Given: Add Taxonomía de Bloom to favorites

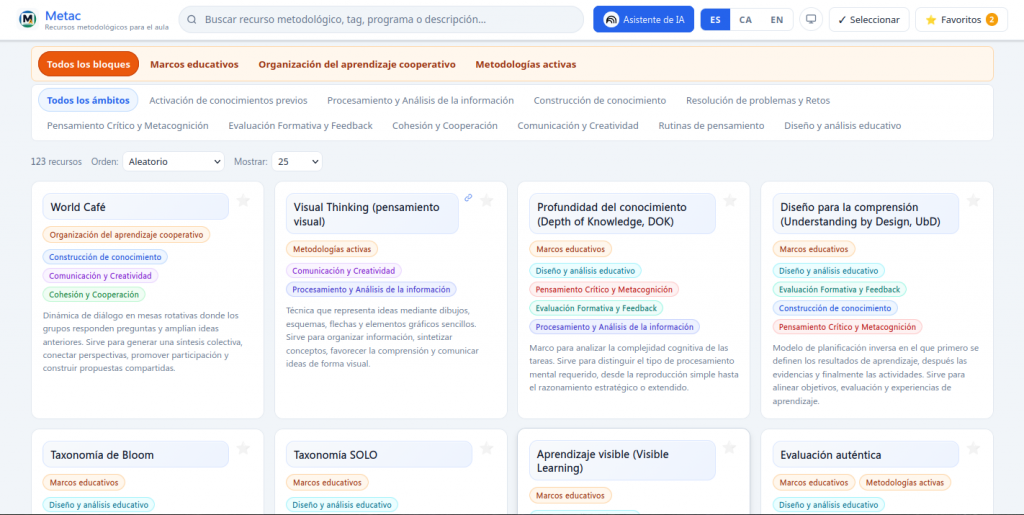Looking at the screenshot, I should (x=243, y=449).
